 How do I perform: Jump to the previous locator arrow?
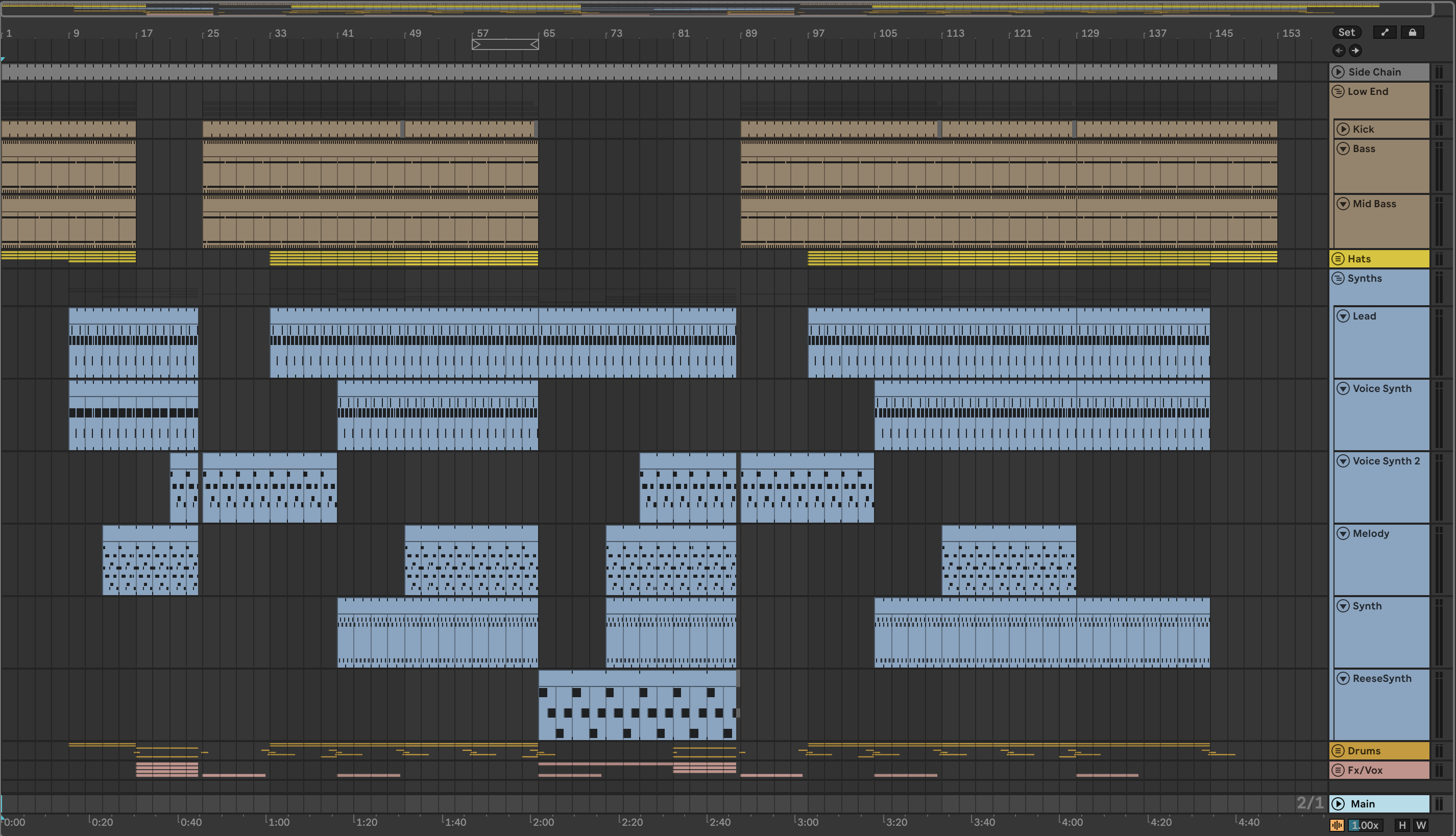(1339, 51)
